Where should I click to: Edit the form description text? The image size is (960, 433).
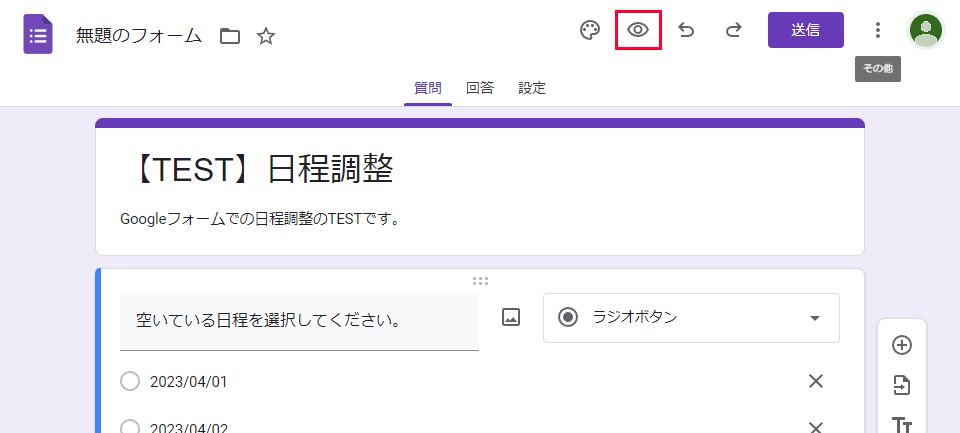click(260, 219)
